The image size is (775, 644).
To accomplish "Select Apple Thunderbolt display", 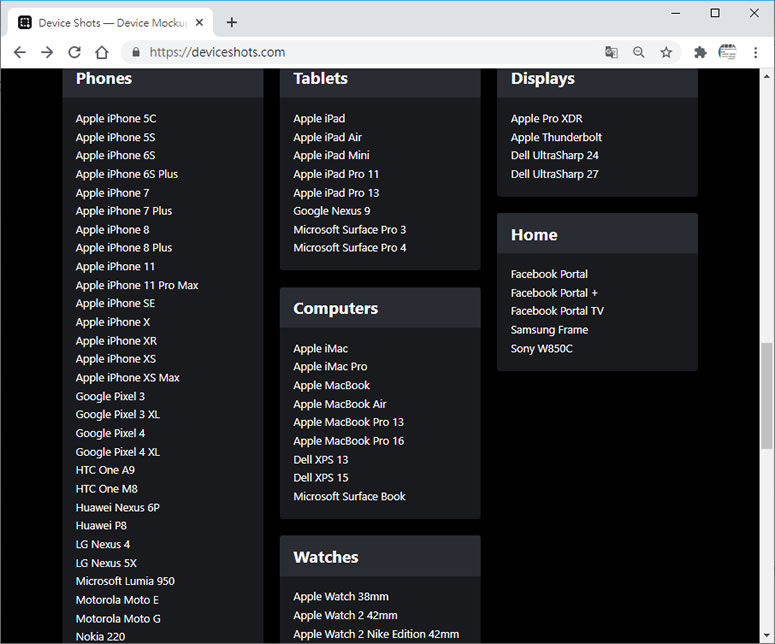I will (x=557, y=137).
